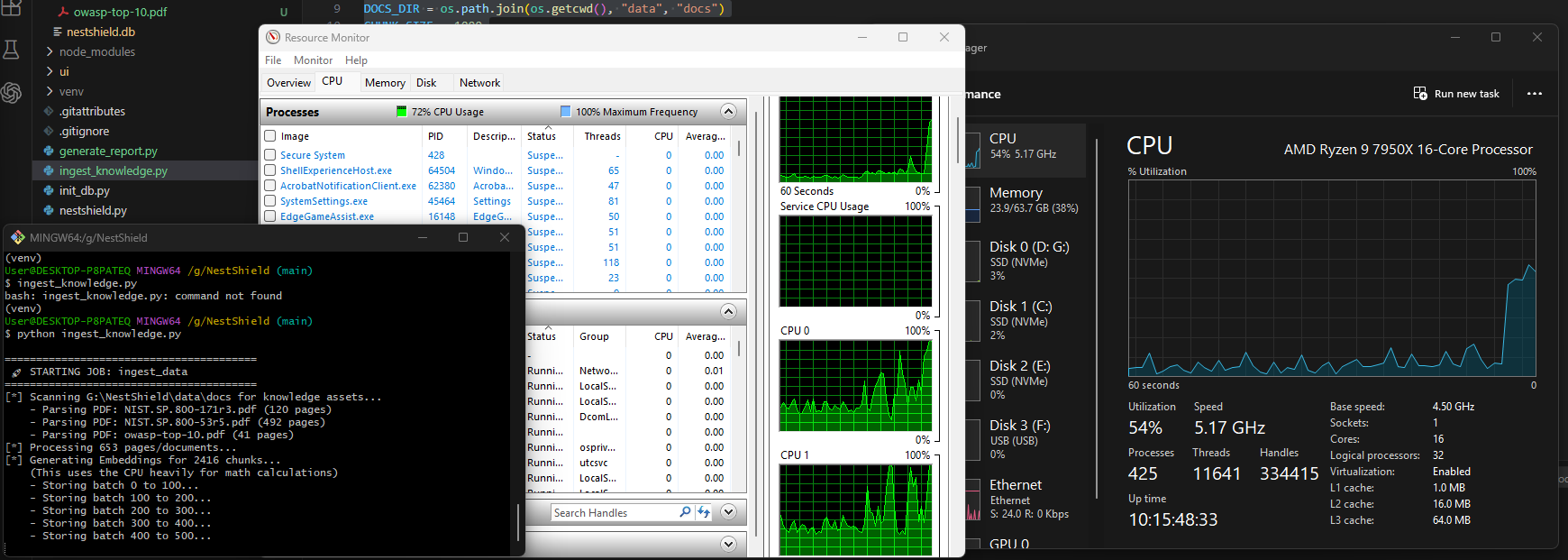Open ingest_knowledge.py in the Explorer
This screenshot has height=560, width=1568.
(113, 170)
